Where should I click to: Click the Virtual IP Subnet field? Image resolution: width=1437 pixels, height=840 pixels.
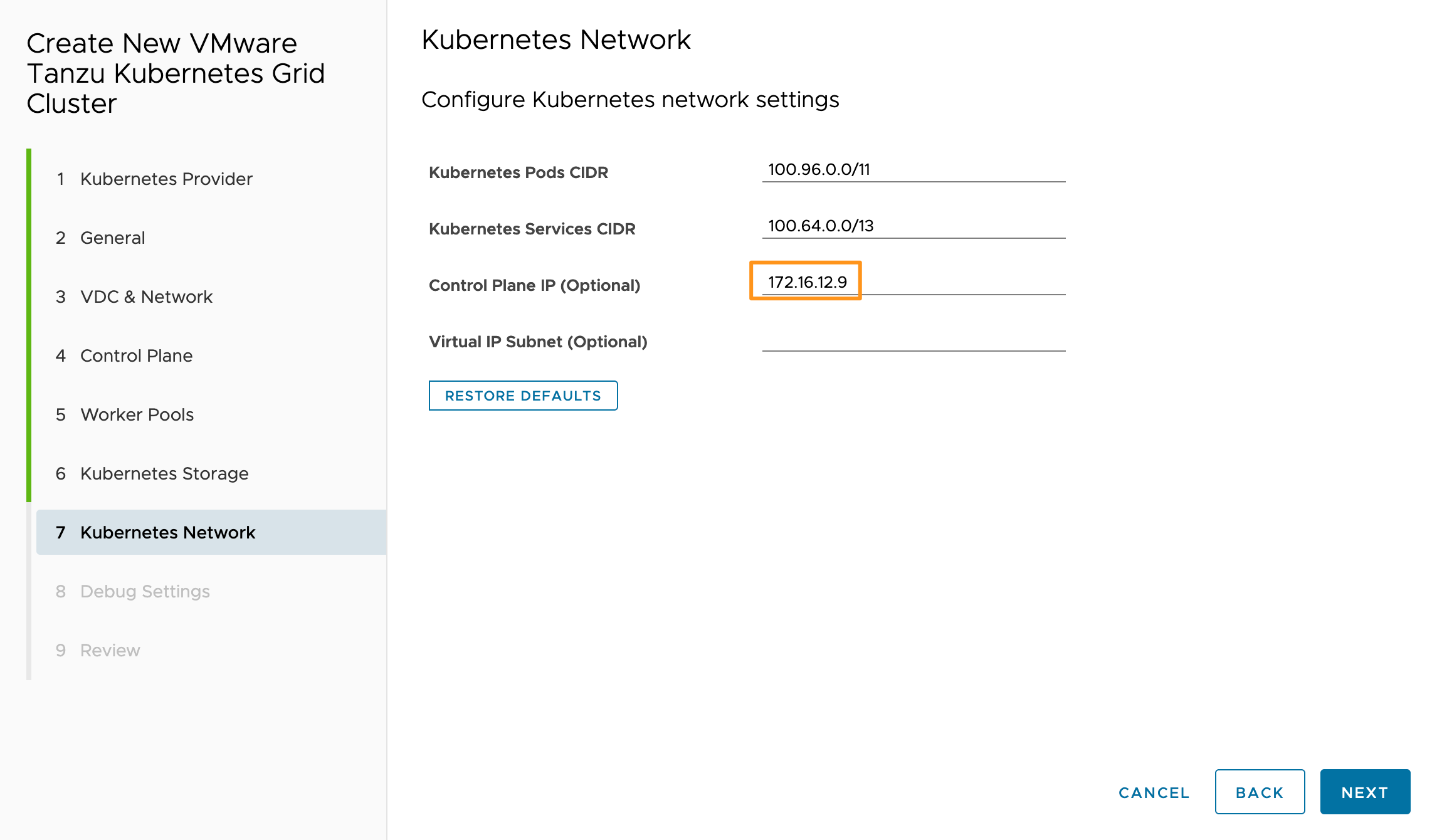click(x=913, y=339)
